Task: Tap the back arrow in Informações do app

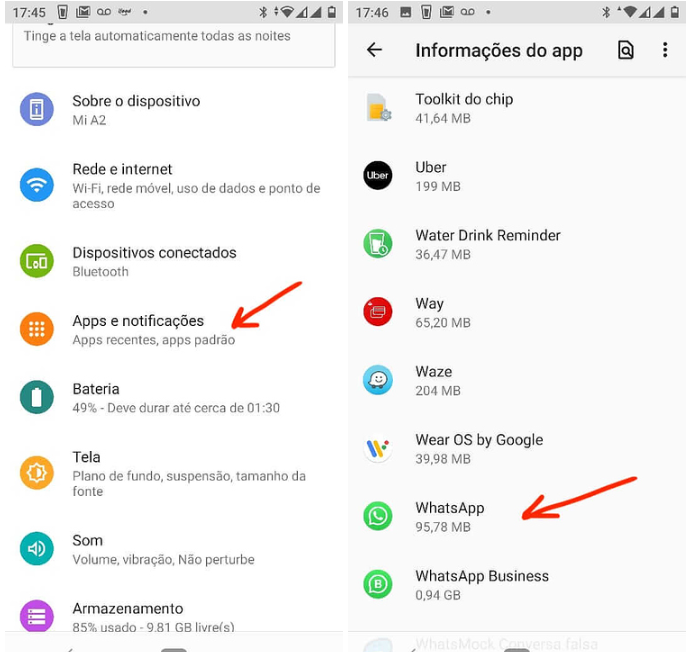Action: [x=374, y=50]
